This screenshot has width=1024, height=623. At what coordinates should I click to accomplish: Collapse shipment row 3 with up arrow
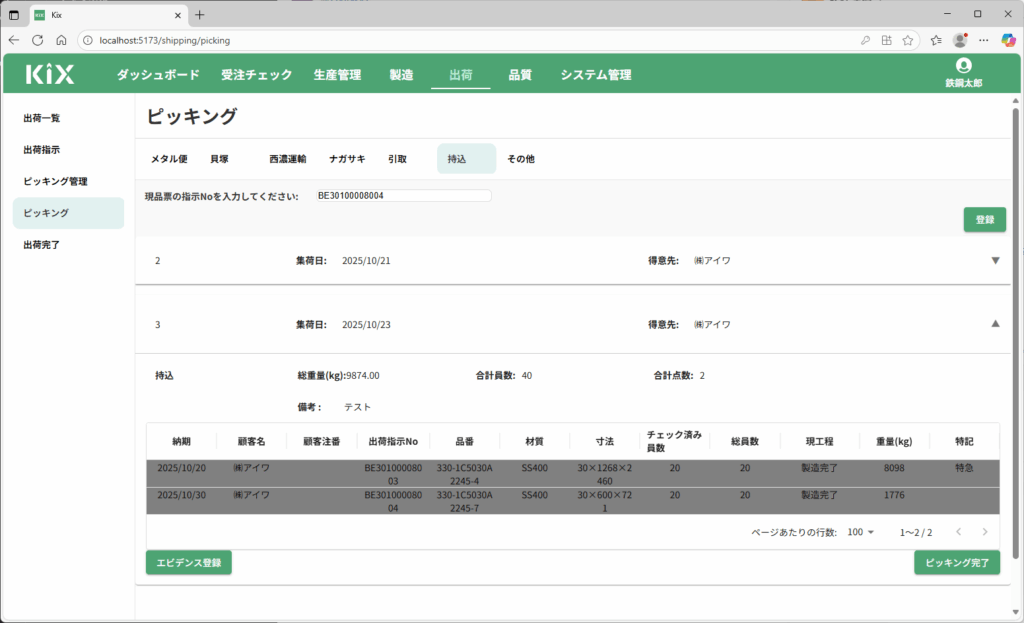[x=994, y=324]
